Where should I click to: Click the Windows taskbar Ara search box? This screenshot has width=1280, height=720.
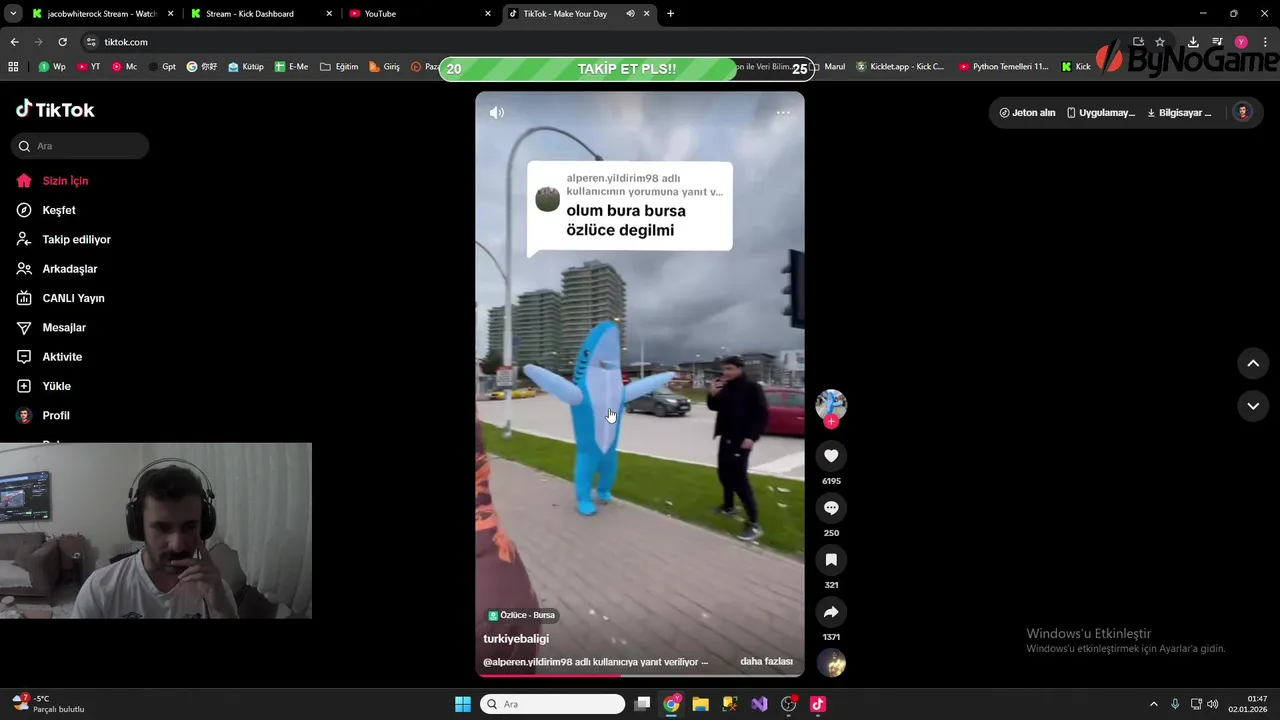pos(553,704)
